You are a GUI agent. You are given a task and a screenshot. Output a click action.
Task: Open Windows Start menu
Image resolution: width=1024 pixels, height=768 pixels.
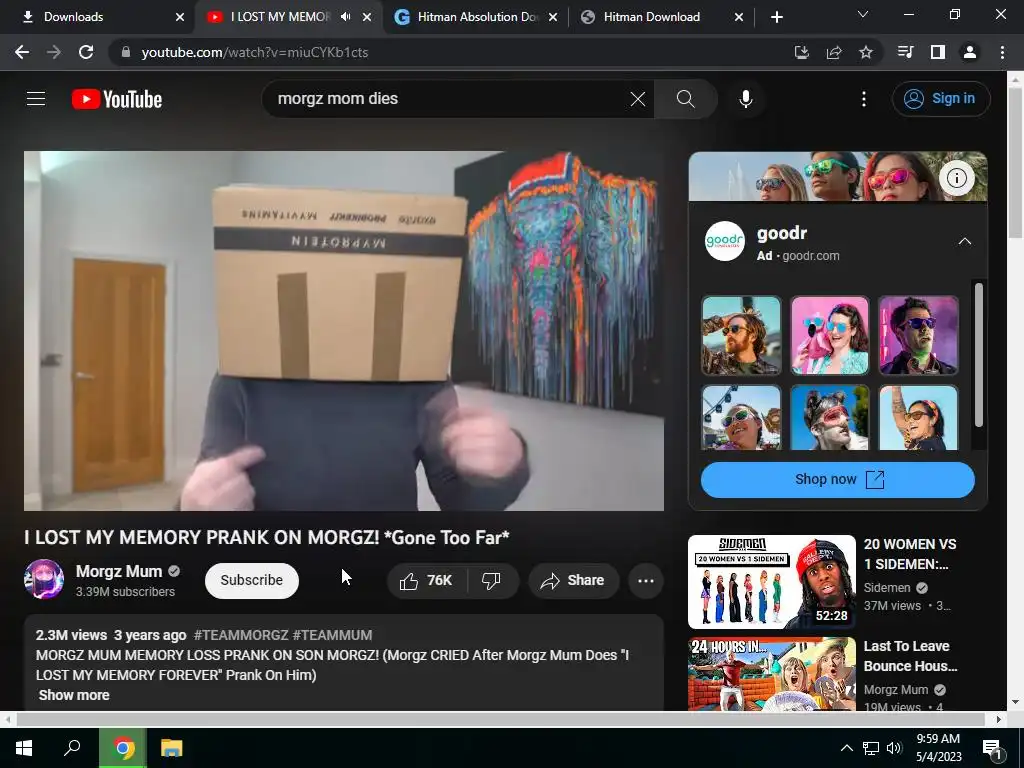click(24, 748)
